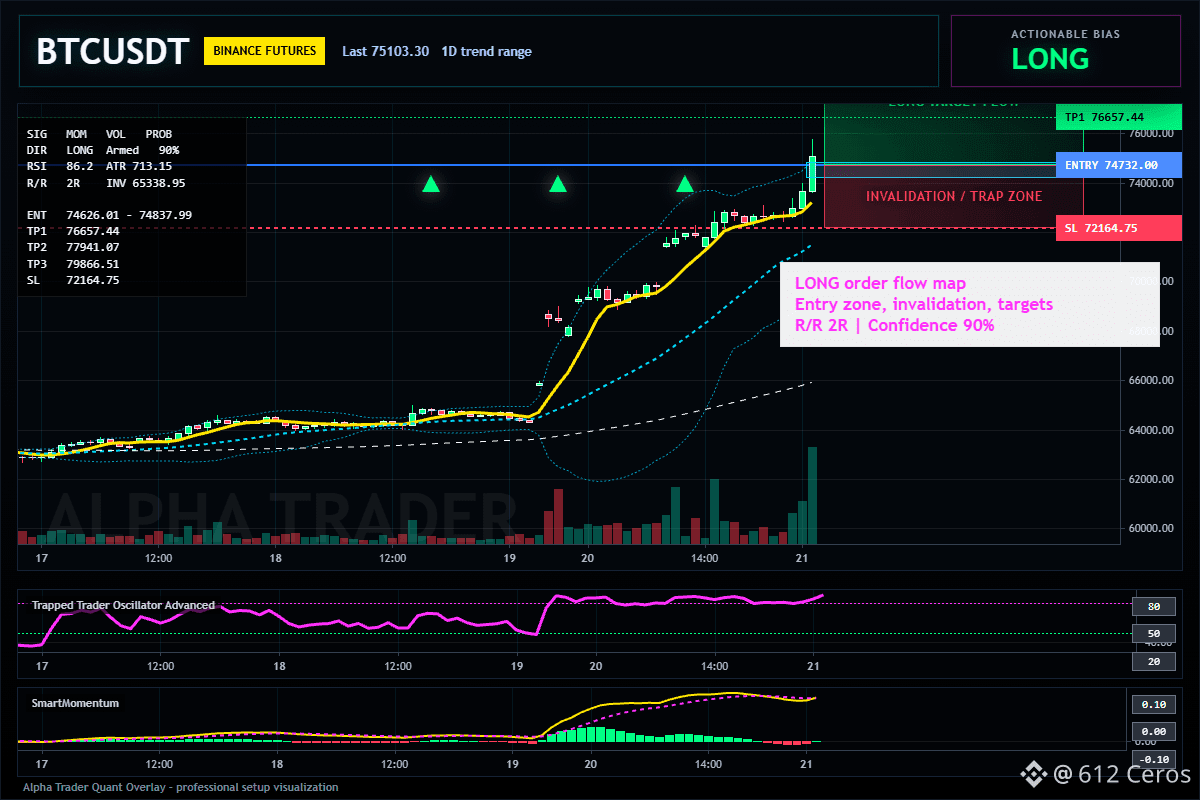
Task: Click the 1D trend range label
Action: (x=487, y=51)
